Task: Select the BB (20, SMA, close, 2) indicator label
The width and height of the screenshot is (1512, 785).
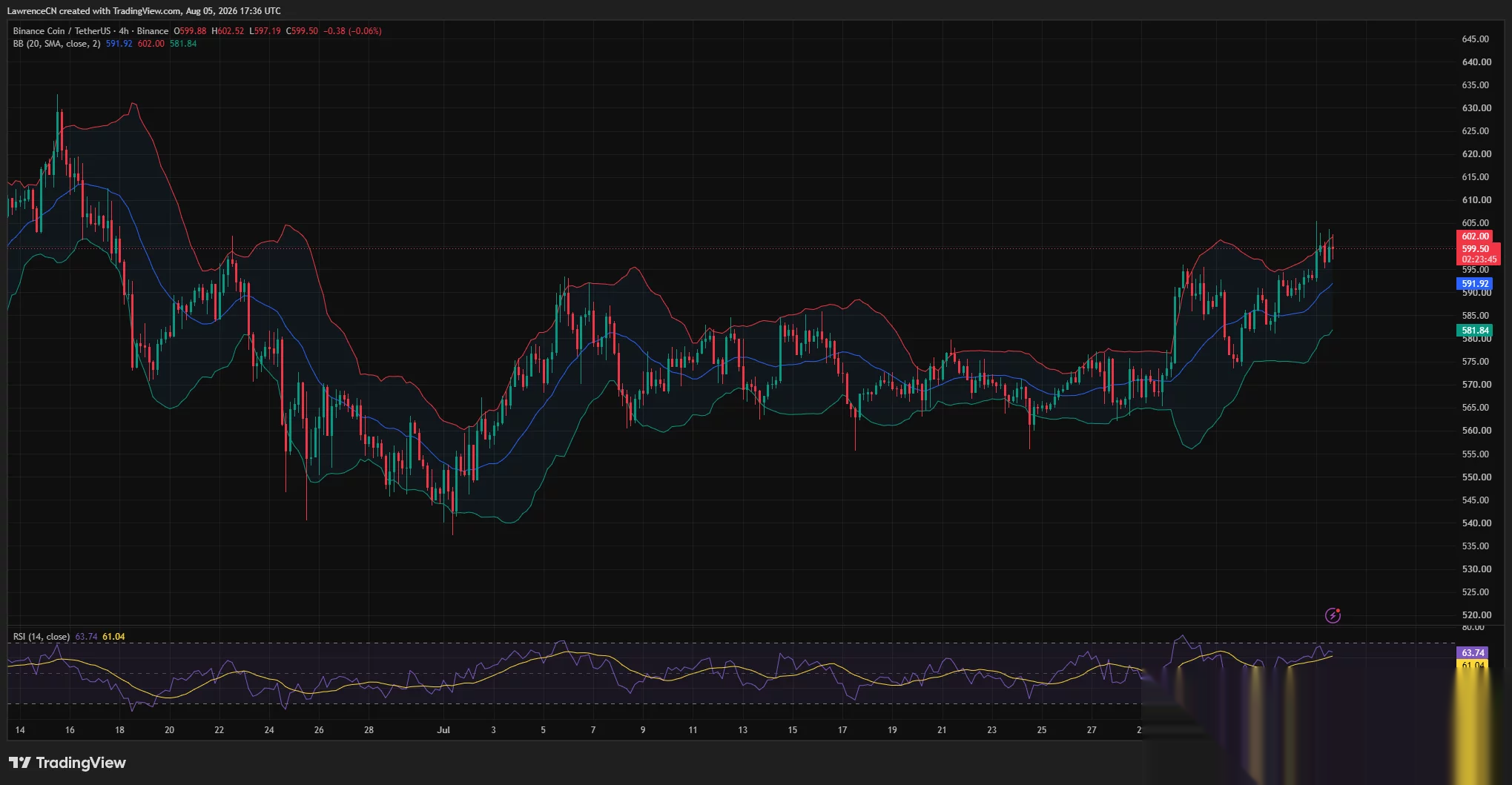Action: [56, 44]
